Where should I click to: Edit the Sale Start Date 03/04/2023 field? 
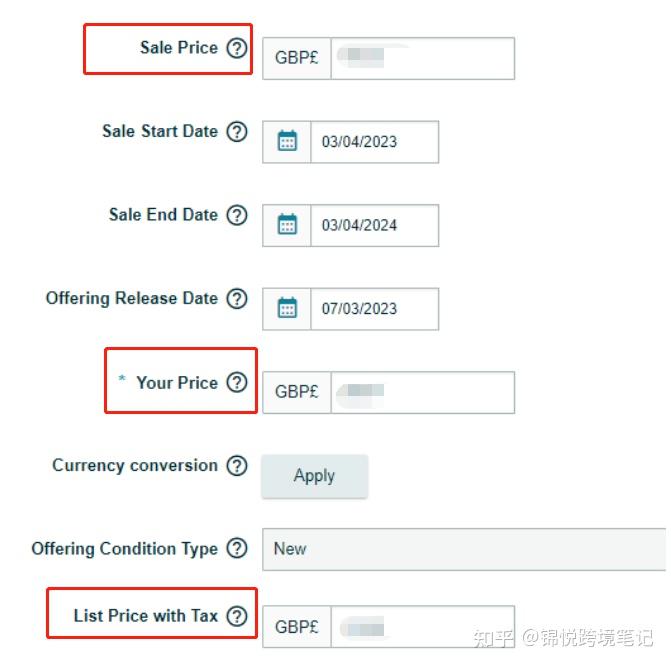[374, 142]
